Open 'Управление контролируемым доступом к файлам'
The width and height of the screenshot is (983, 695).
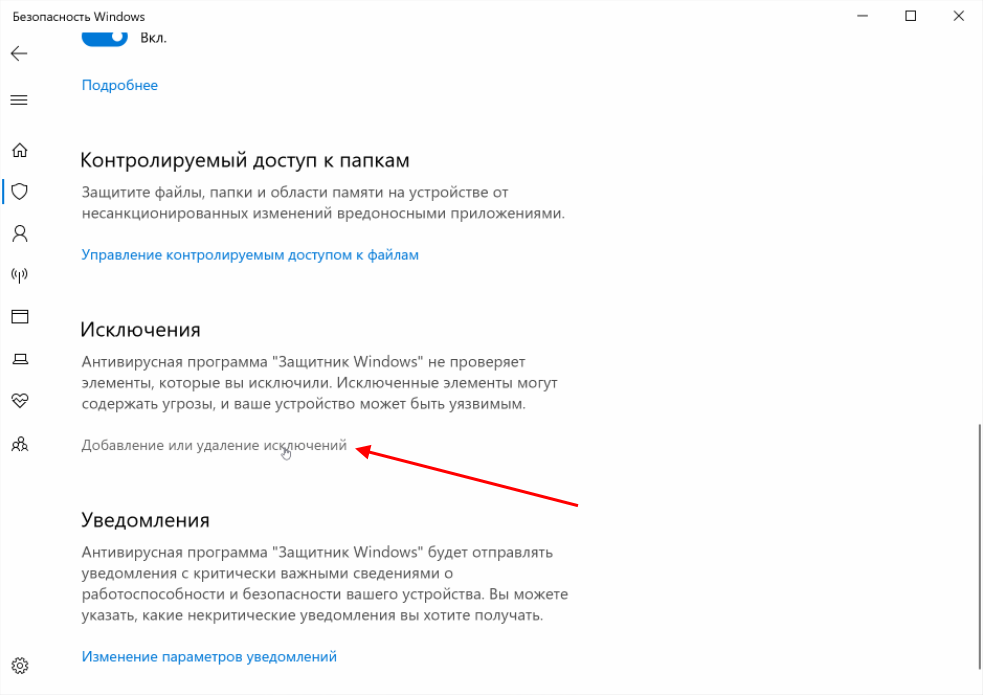250,255
